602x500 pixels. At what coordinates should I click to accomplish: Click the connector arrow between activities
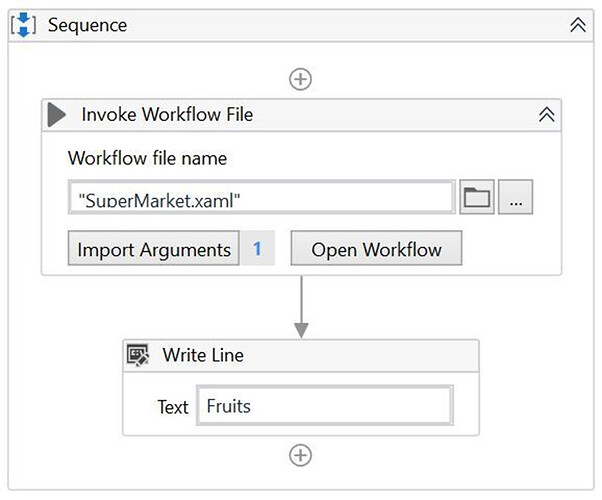tap(301, 307)
